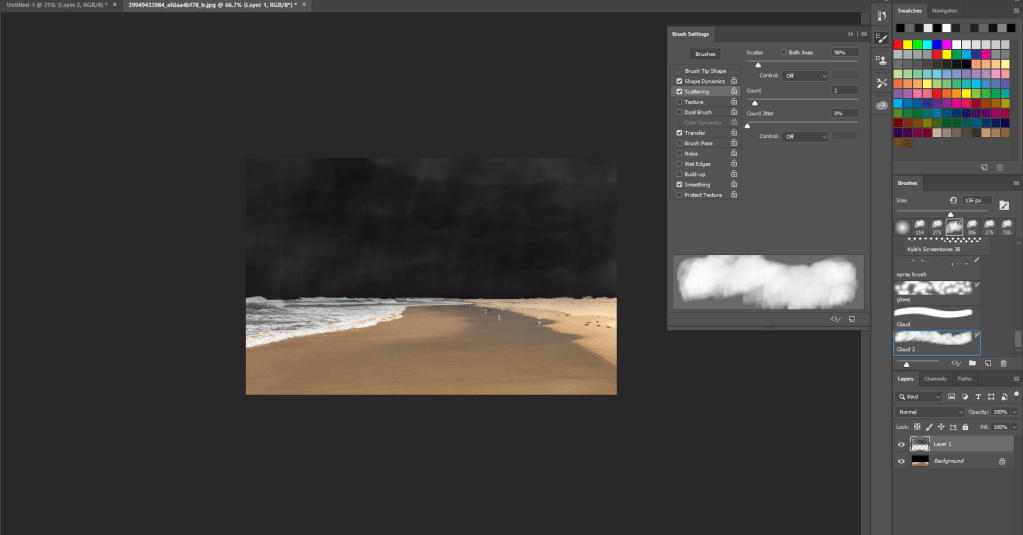Filter layers by type (T) icon

coord(977,397)
